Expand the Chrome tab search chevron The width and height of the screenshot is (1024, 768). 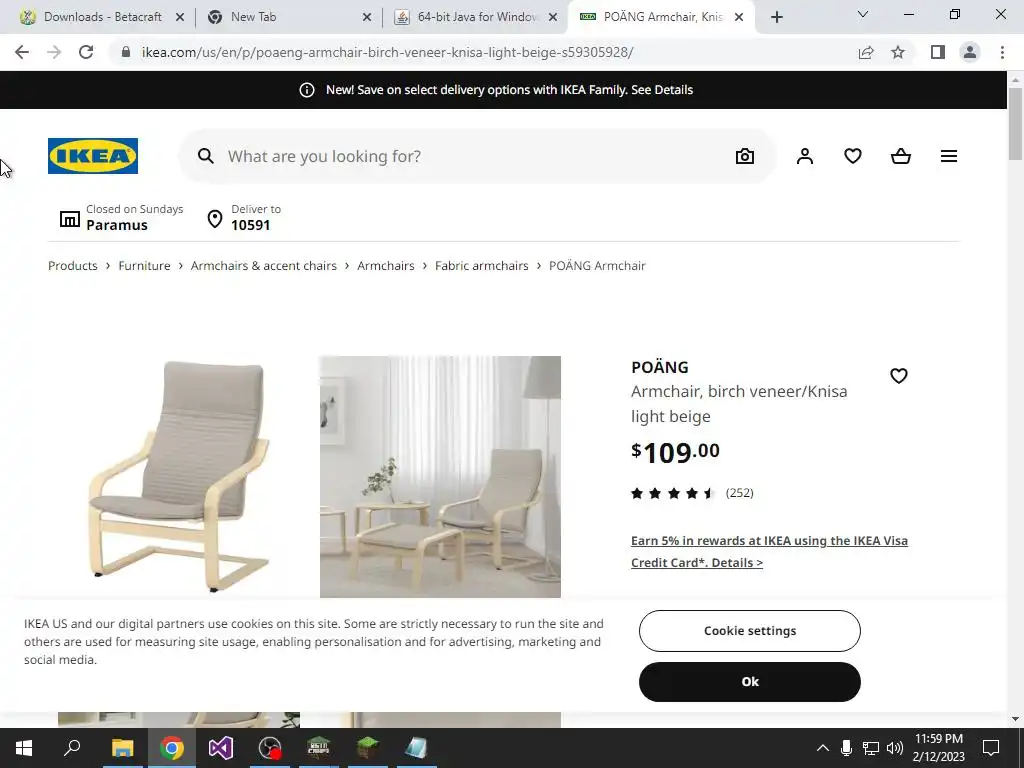tap(863, 14)
